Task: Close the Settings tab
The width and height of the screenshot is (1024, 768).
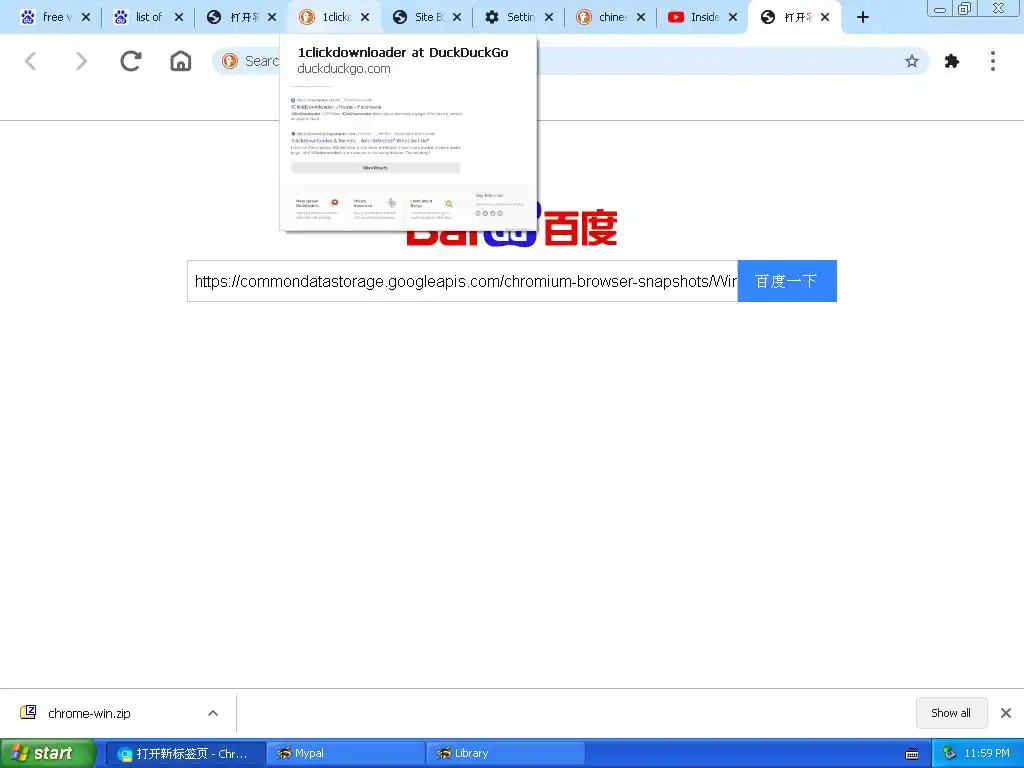Action: click(549, 17)
